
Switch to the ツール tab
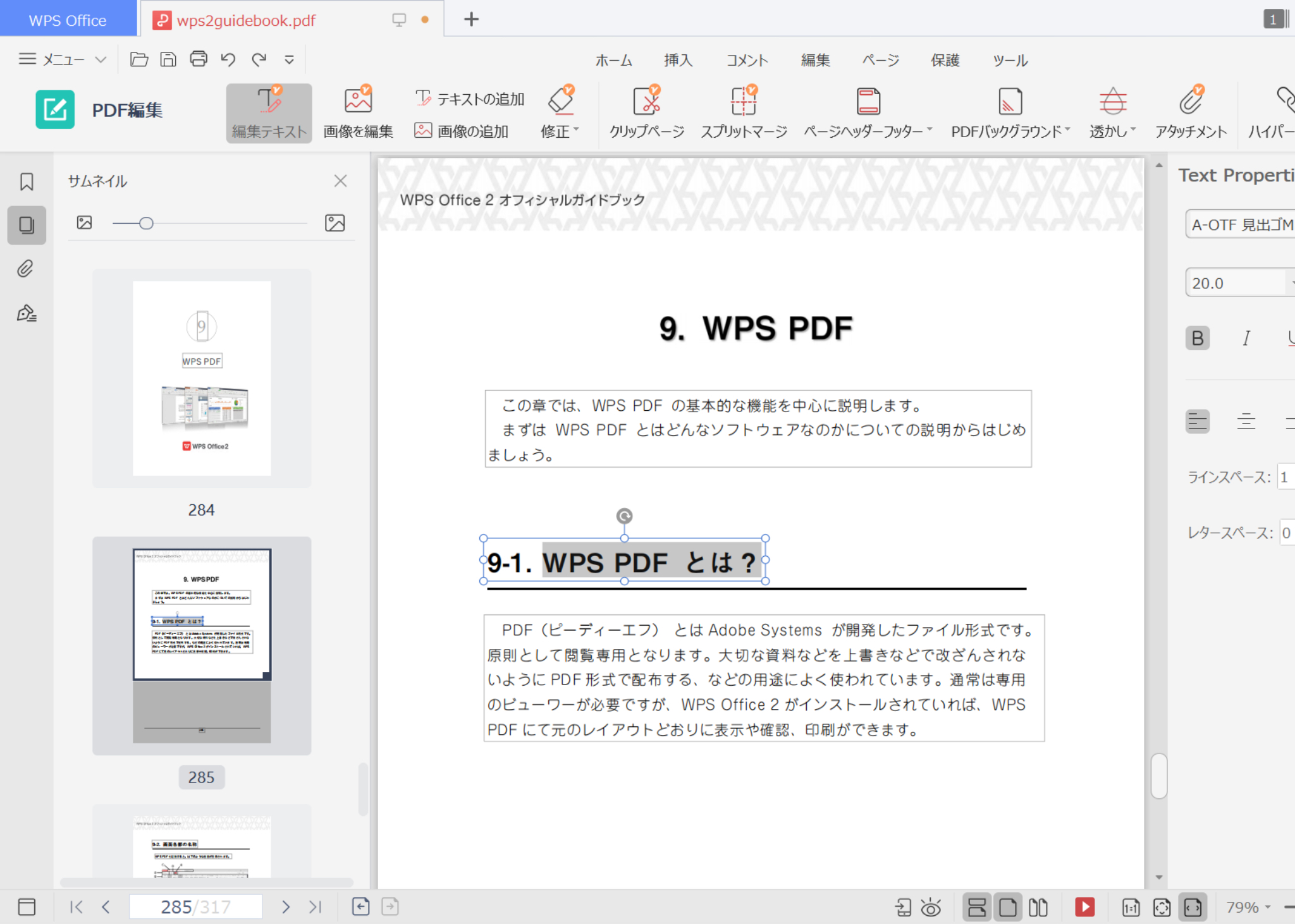tap(1010, 60)
